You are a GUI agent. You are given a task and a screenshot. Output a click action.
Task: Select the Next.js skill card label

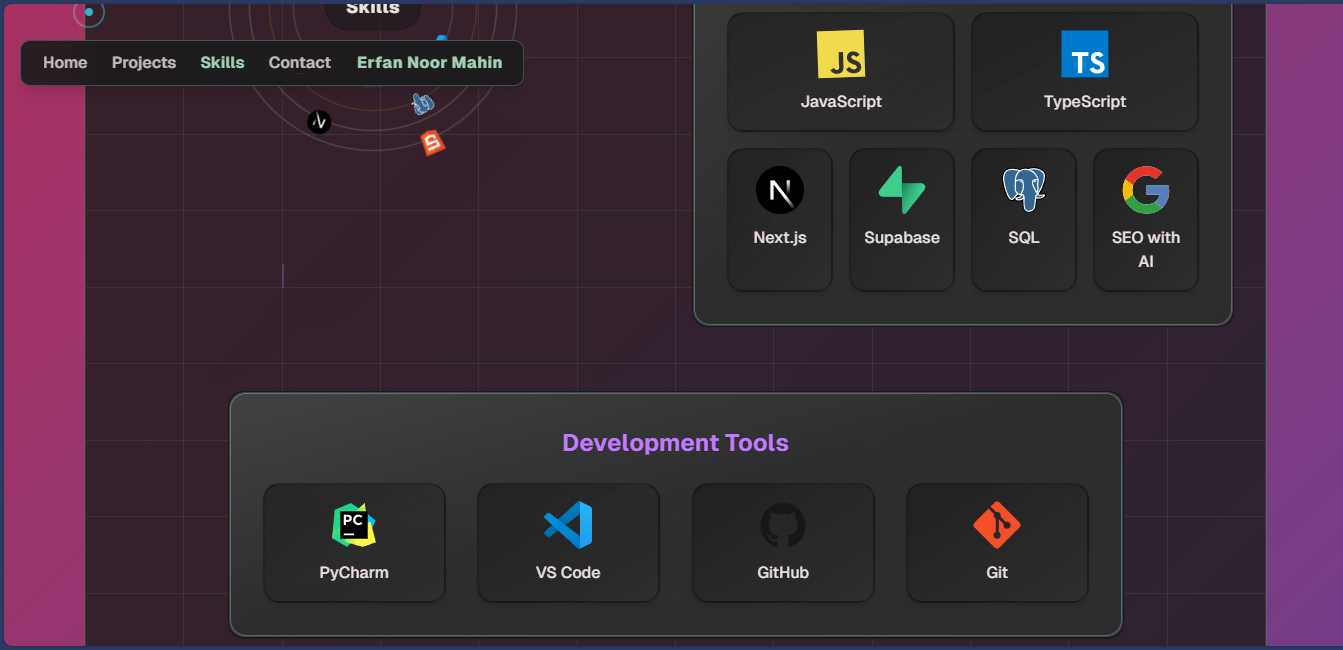click(780, 237)
